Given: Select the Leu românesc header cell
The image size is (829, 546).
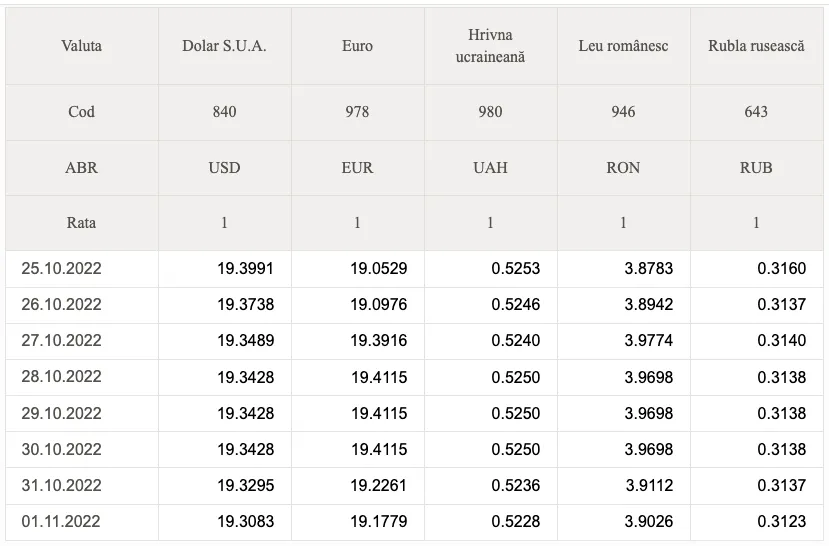Looking at the screenshot, I should 623,46.
